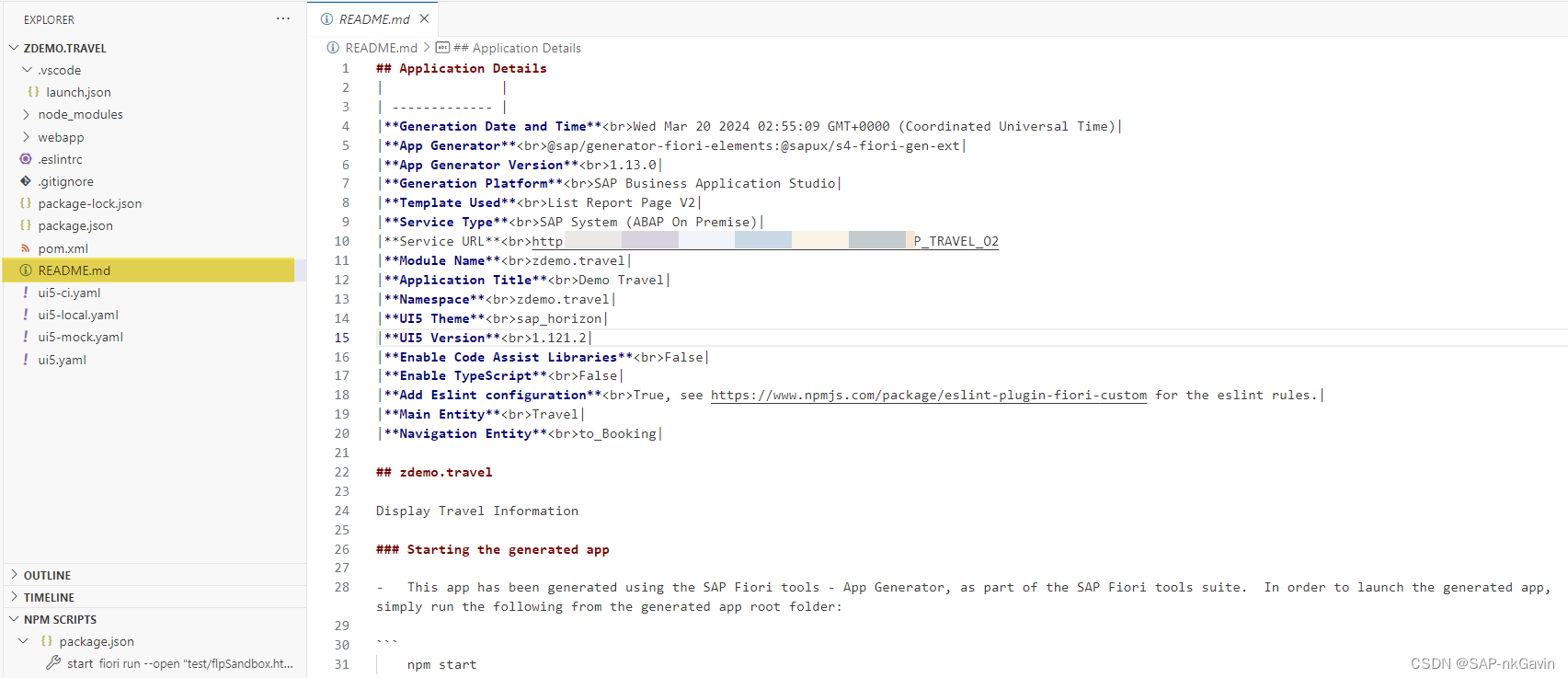Click the '**Template Used**' line text
This screenshot has width=1568, height=678.
[538, 202]
